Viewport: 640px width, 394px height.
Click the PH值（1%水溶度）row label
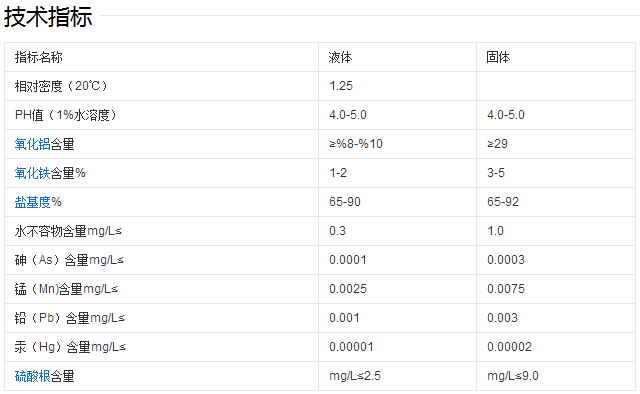click(66, 115)
